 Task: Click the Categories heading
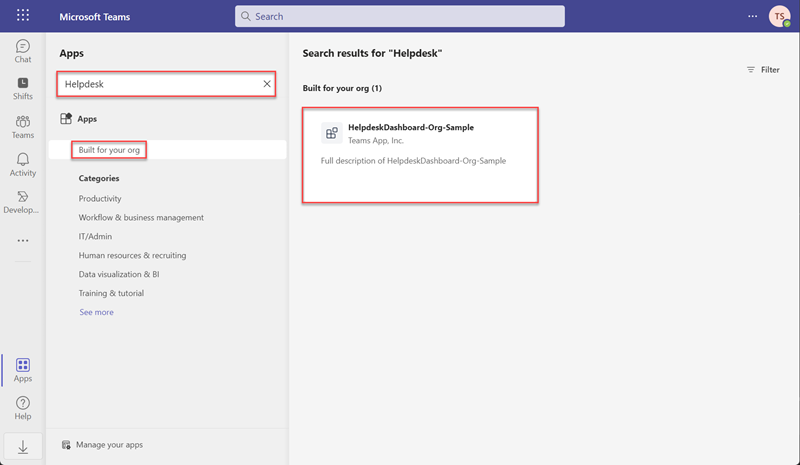98,178
